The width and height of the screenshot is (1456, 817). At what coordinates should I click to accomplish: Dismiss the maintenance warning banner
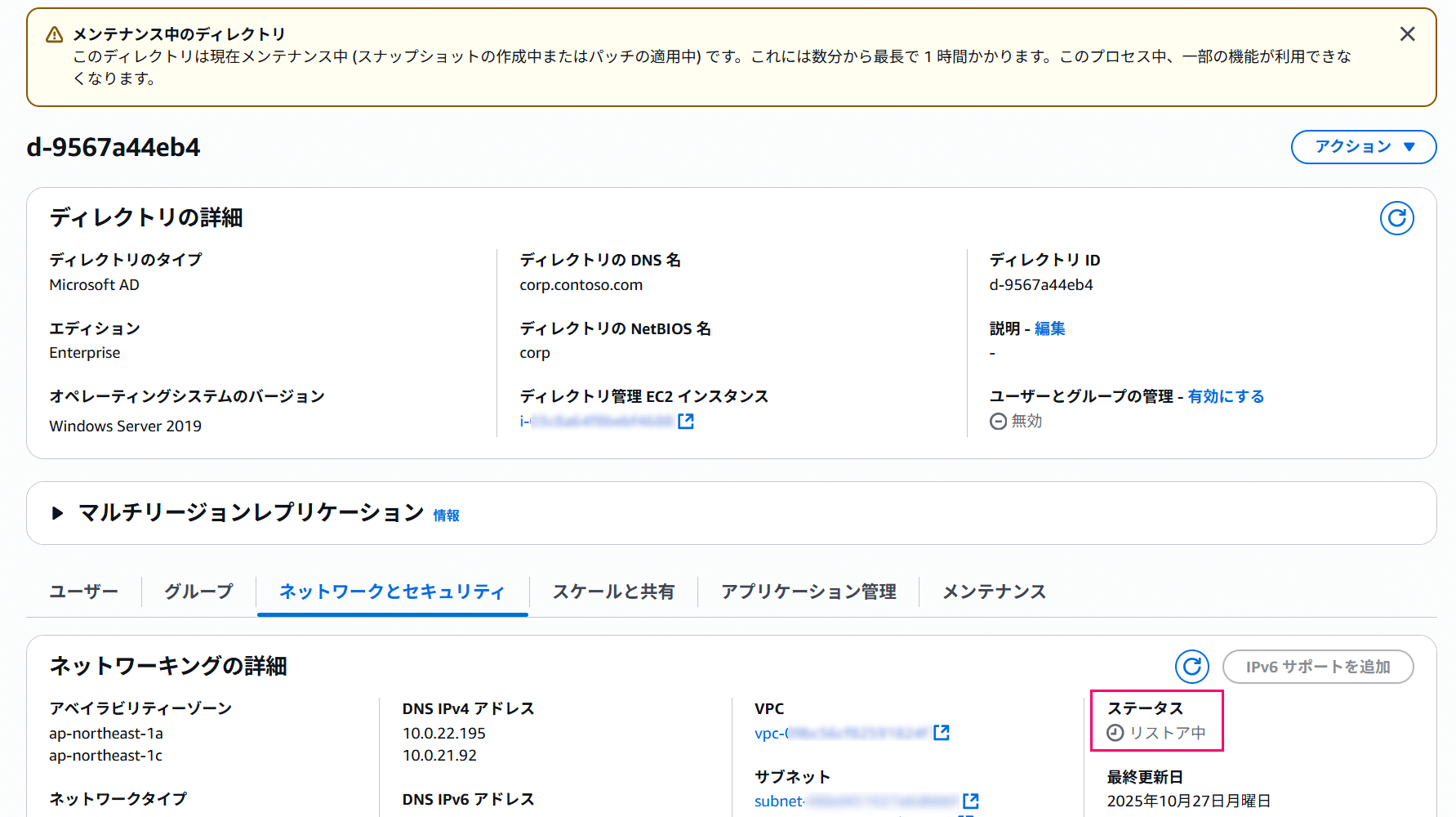[x=1407, y=33]
